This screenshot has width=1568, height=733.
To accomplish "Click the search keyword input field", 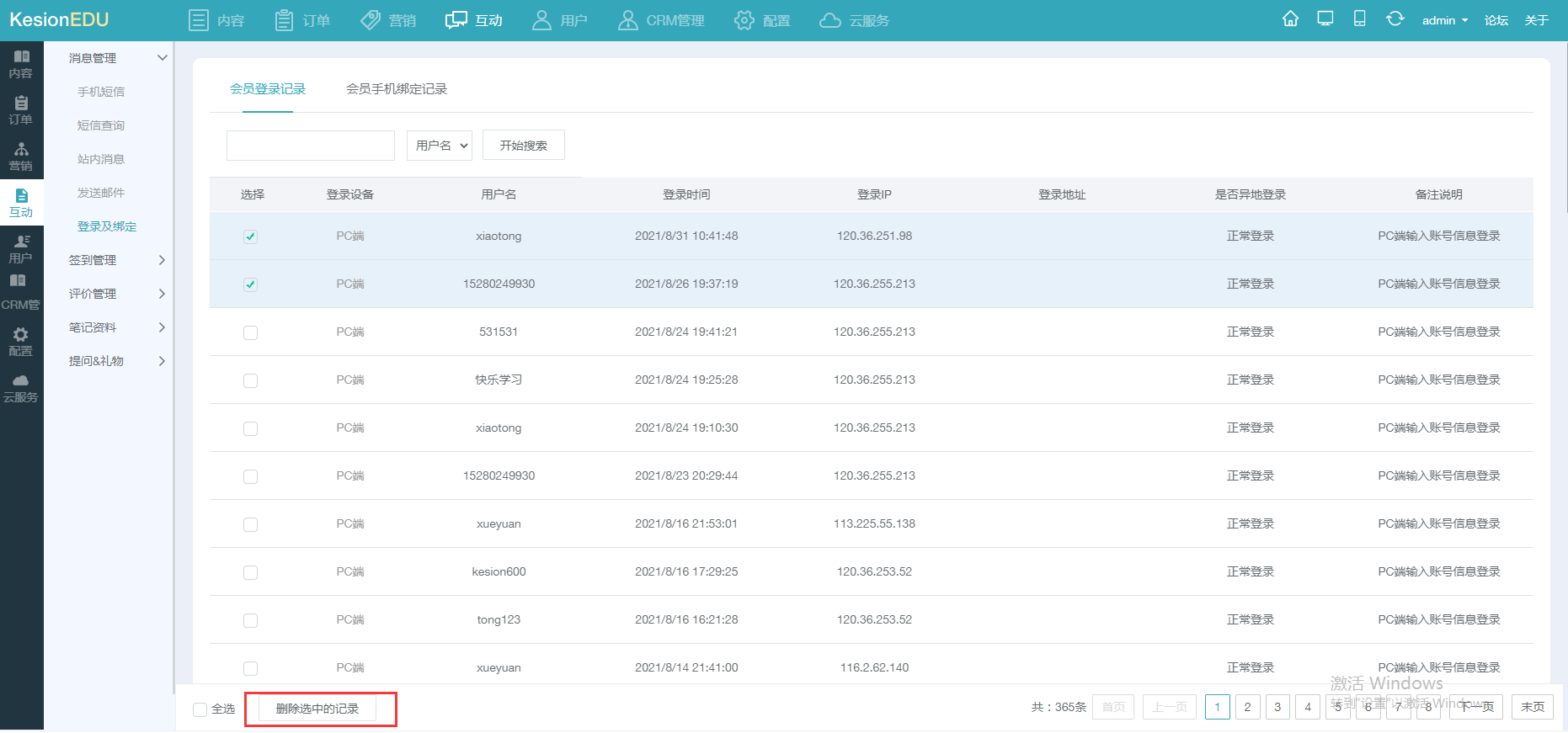I will tap(310, 146).
